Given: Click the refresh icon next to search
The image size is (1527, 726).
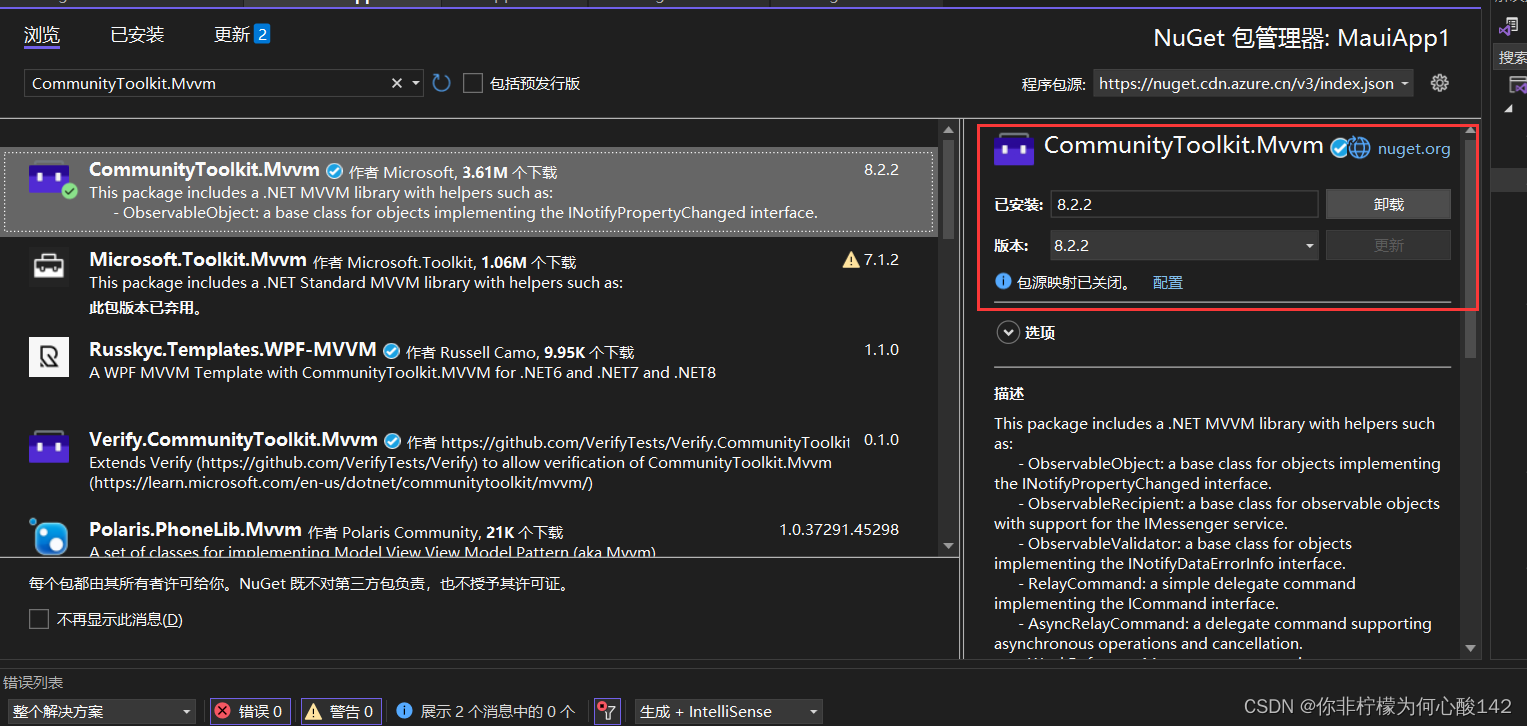Looking at the screenshot, I should coord(442,83).
